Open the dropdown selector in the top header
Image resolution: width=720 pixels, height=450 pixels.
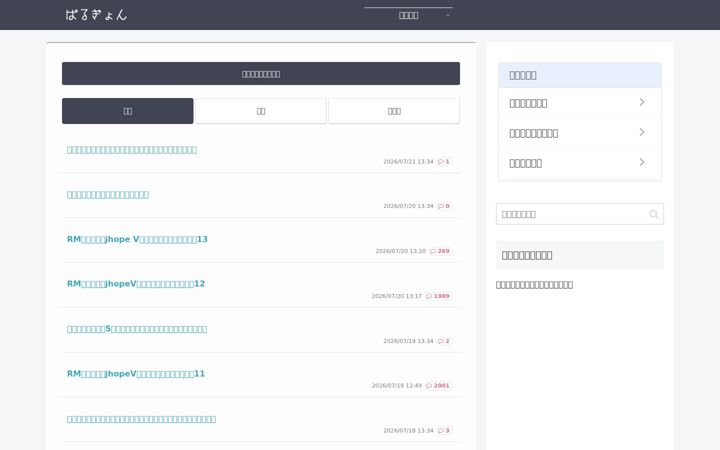(x=408, y=15)
